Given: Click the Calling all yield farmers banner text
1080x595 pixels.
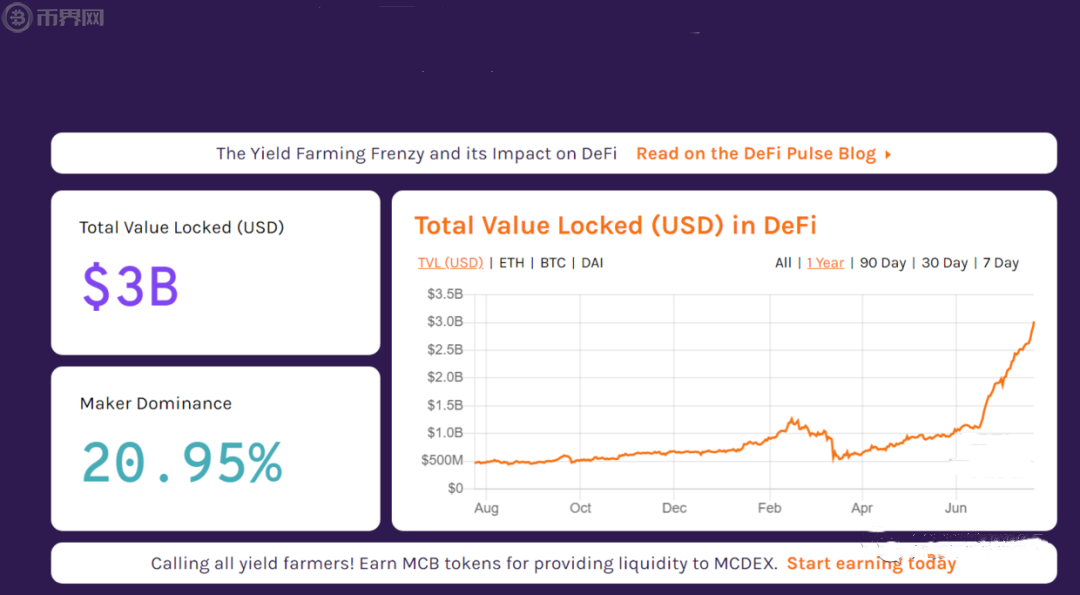Looking at the screenshot, I should click(463, 564).
